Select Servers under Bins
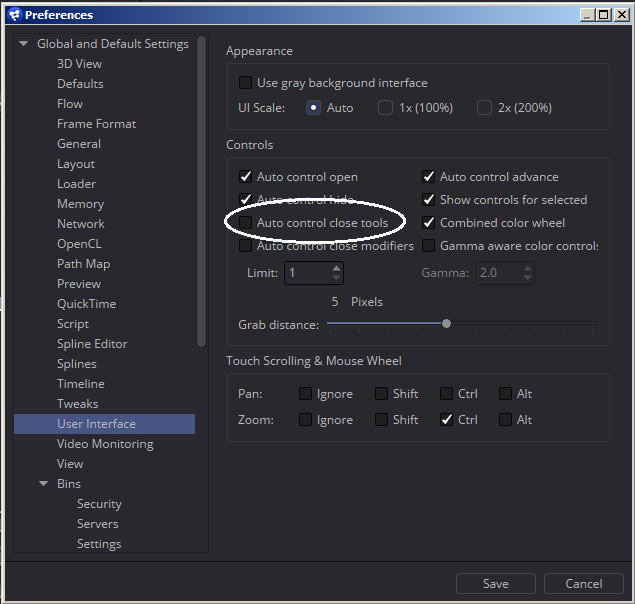The height and width of the screenshot is (604, 635). click(x=98, y=524)
